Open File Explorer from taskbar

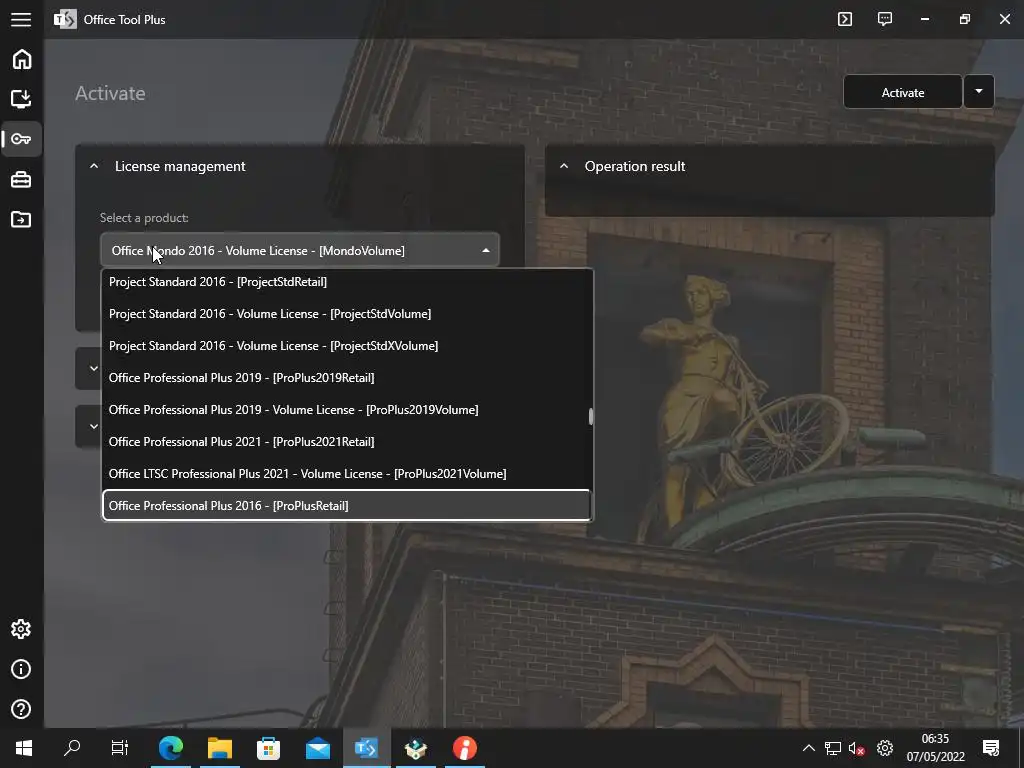(220, 748)
